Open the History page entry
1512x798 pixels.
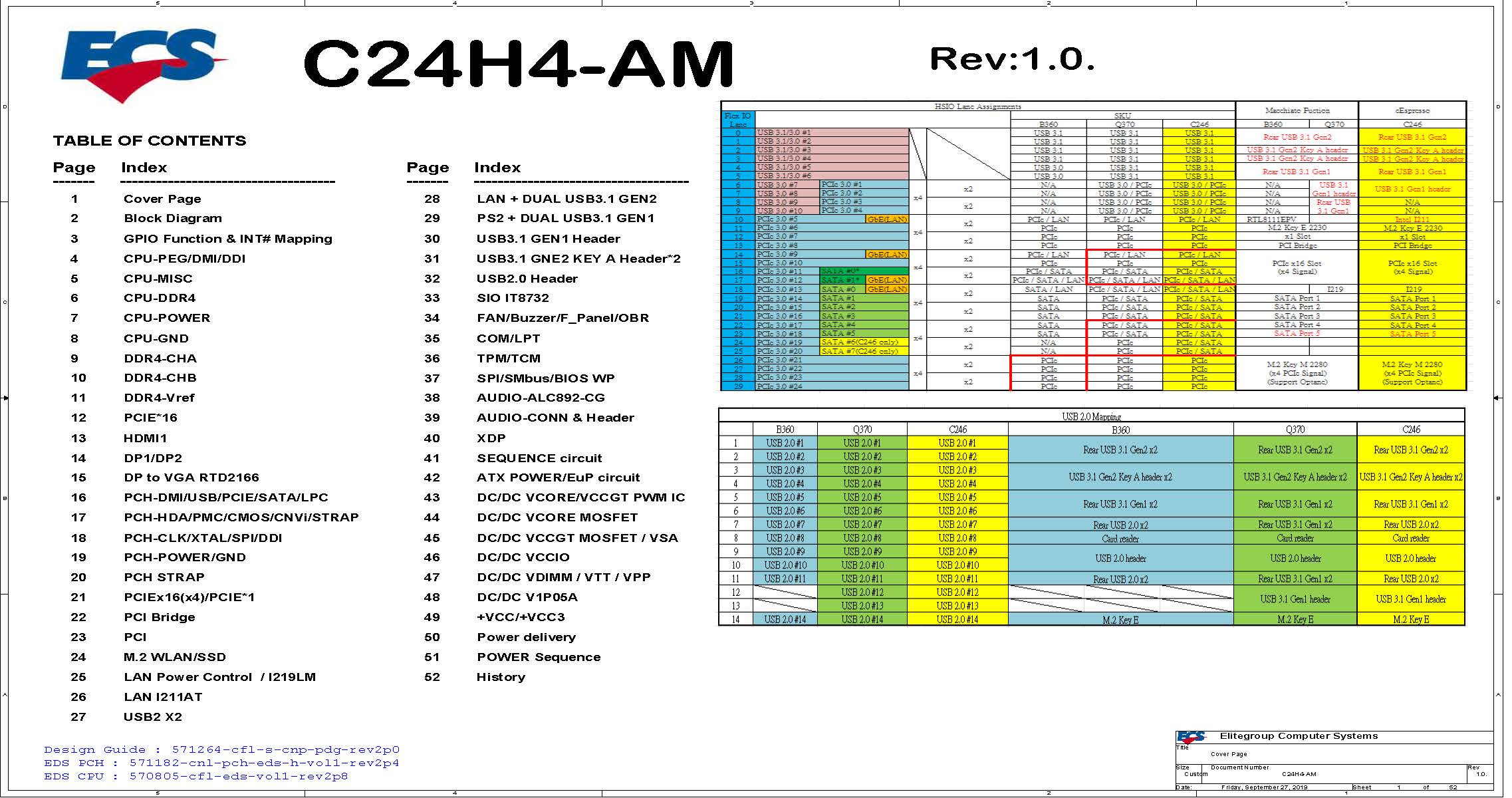pos(501,677)
